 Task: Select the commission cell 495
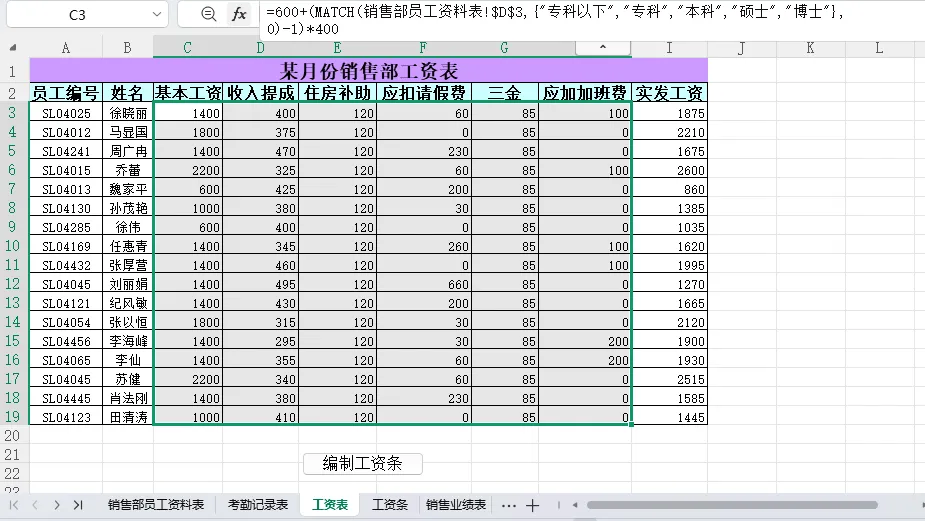tap(260, 284)
